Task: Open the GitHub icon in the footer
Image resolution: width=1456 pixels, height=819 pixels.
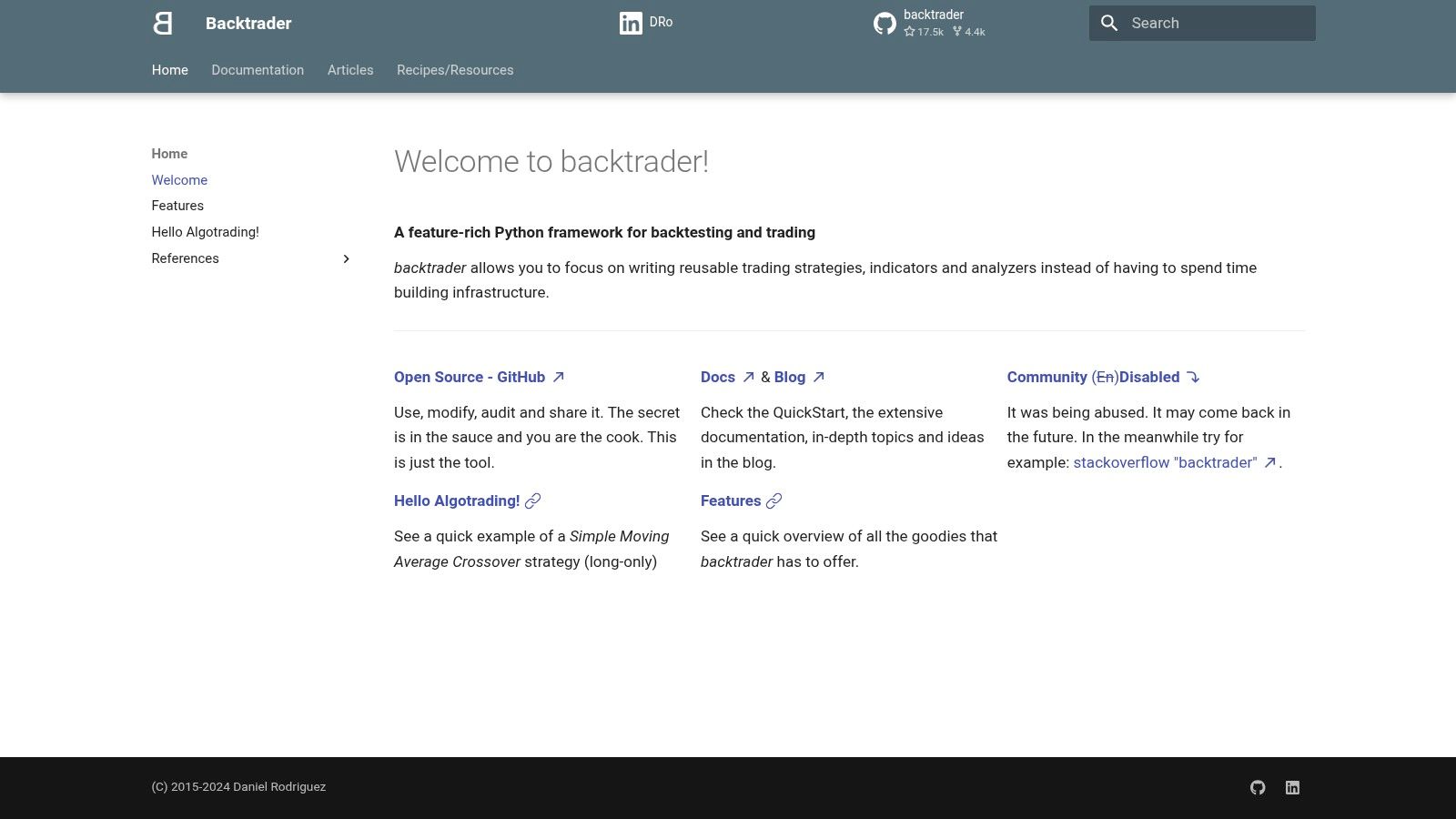Action: (1258, 788)
